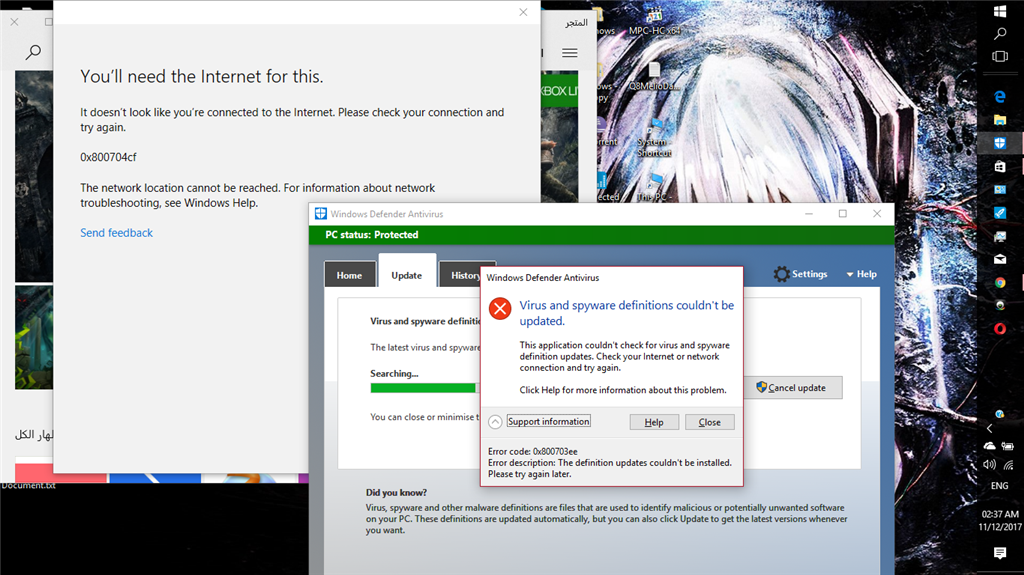
Task: Open Mail app from taskbar
Action: tap(1000, 259)
